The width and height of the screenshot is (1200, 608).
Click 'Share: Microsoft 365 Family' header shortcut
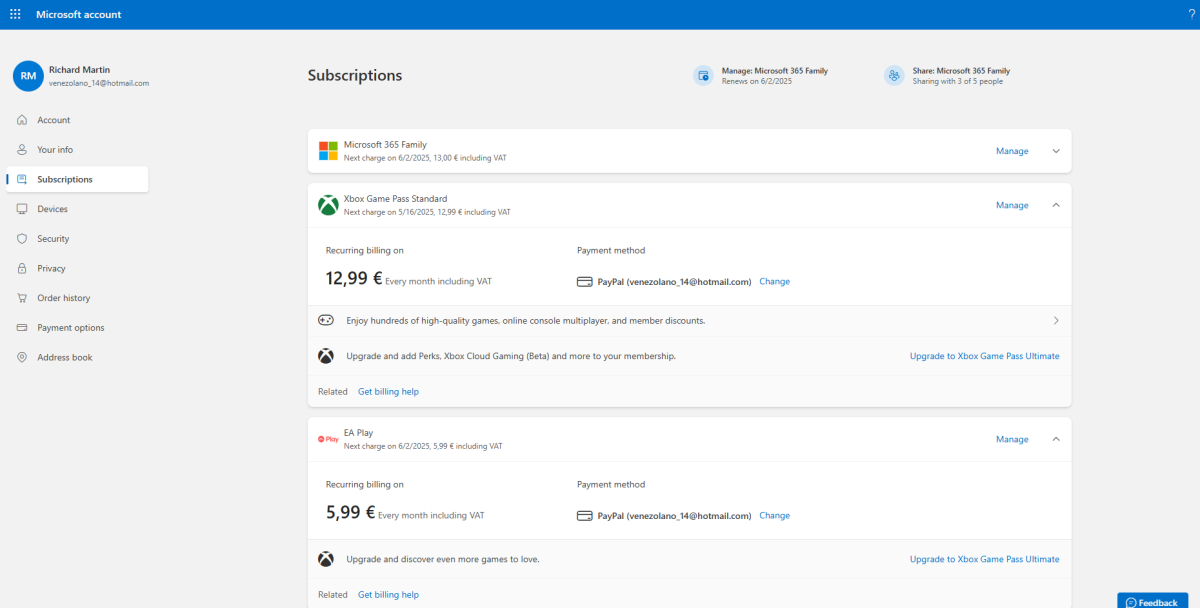[x=961, y=71]
